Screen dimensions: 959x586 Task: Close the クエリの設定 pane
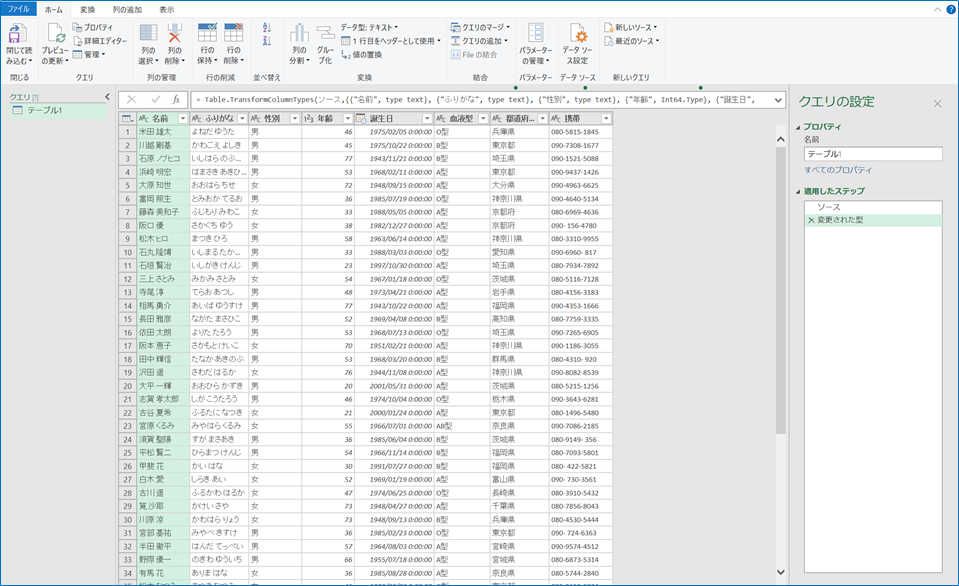tap(938, 104)
